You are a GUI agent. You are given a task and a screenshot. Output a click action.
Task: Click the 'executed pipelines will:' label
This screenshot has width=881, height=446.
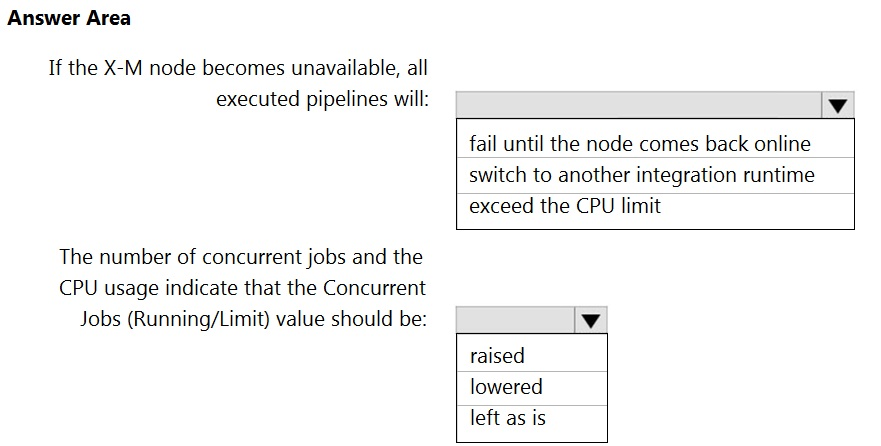click(323, 99)
